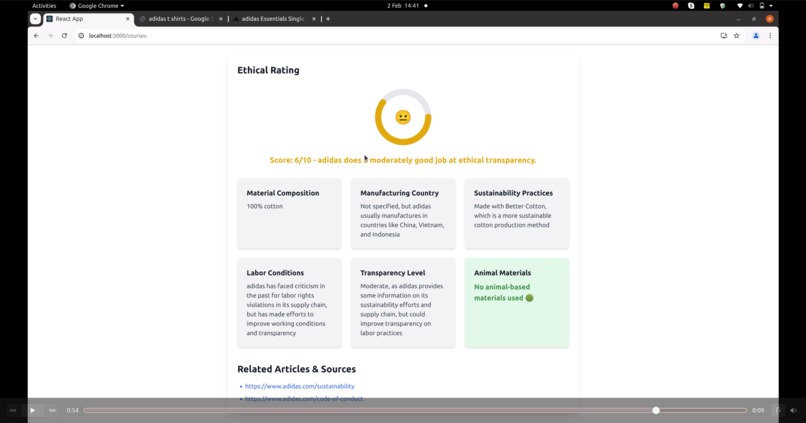Open the adidas.com/code-of-conduct link
This screenshot has height=423, width=806.
point(304,399)
